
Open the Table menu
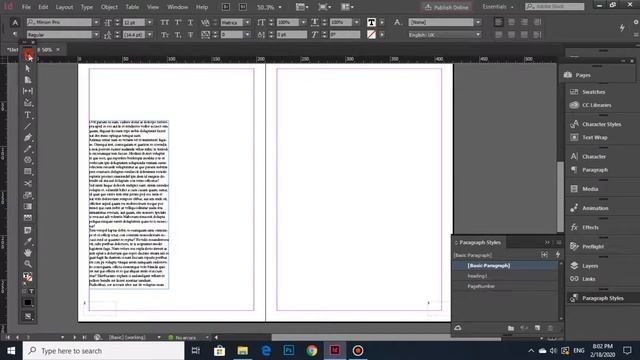[x=132, y=7]
